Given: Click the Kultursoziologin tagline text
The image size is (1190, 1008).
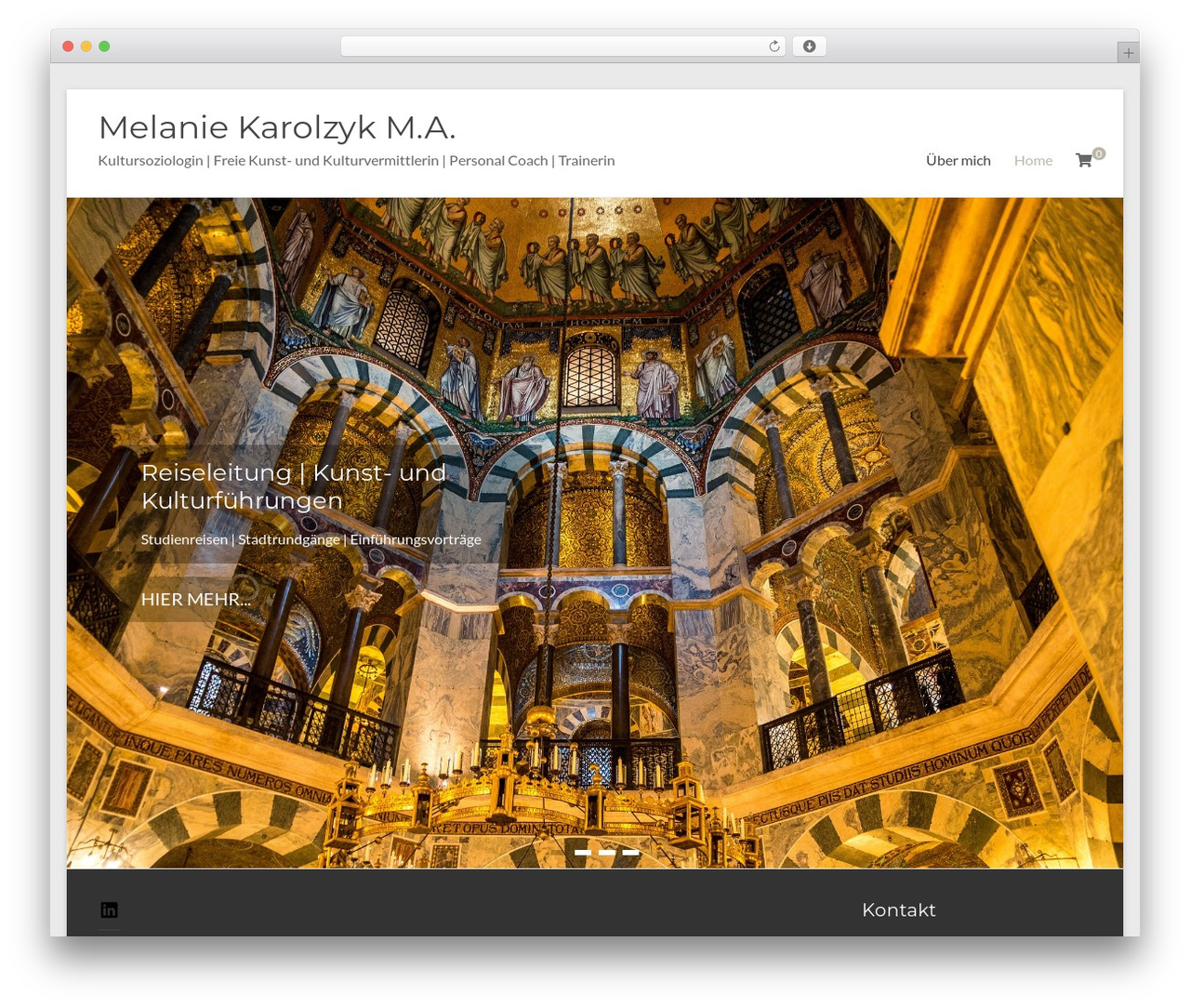Looking at the screenshot, I should point(356,160).
